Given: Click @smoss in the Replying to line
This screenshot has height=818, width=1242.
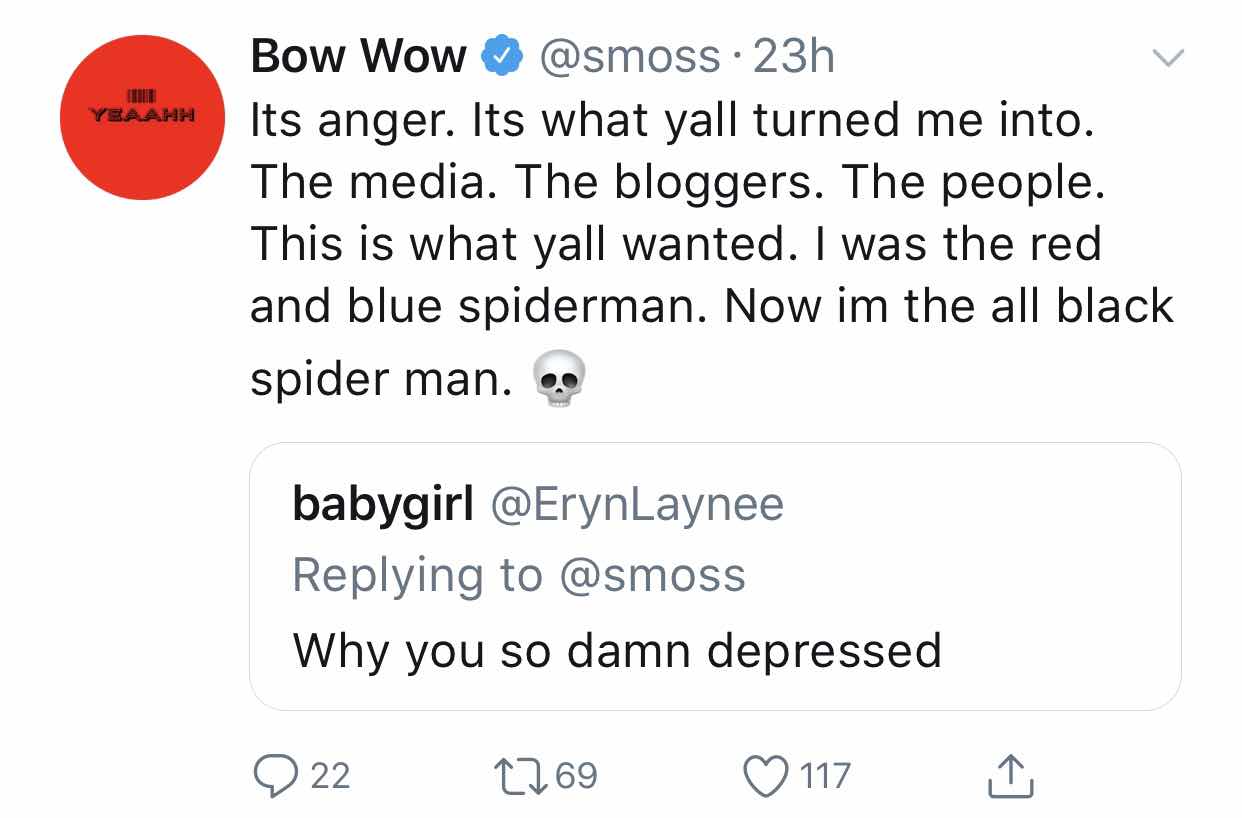Looking at the screenshot, I should [654, 575].
